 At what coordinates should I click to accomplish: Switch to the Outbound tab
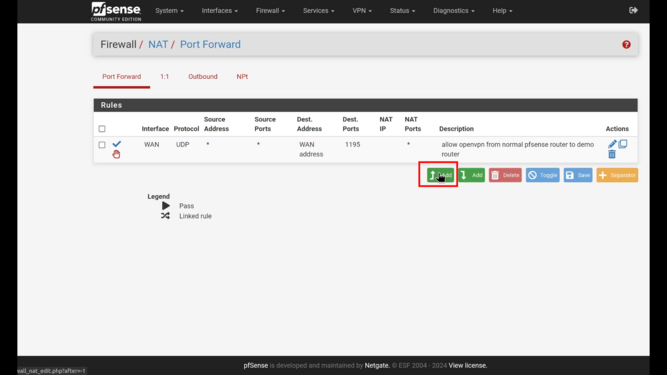203,77
